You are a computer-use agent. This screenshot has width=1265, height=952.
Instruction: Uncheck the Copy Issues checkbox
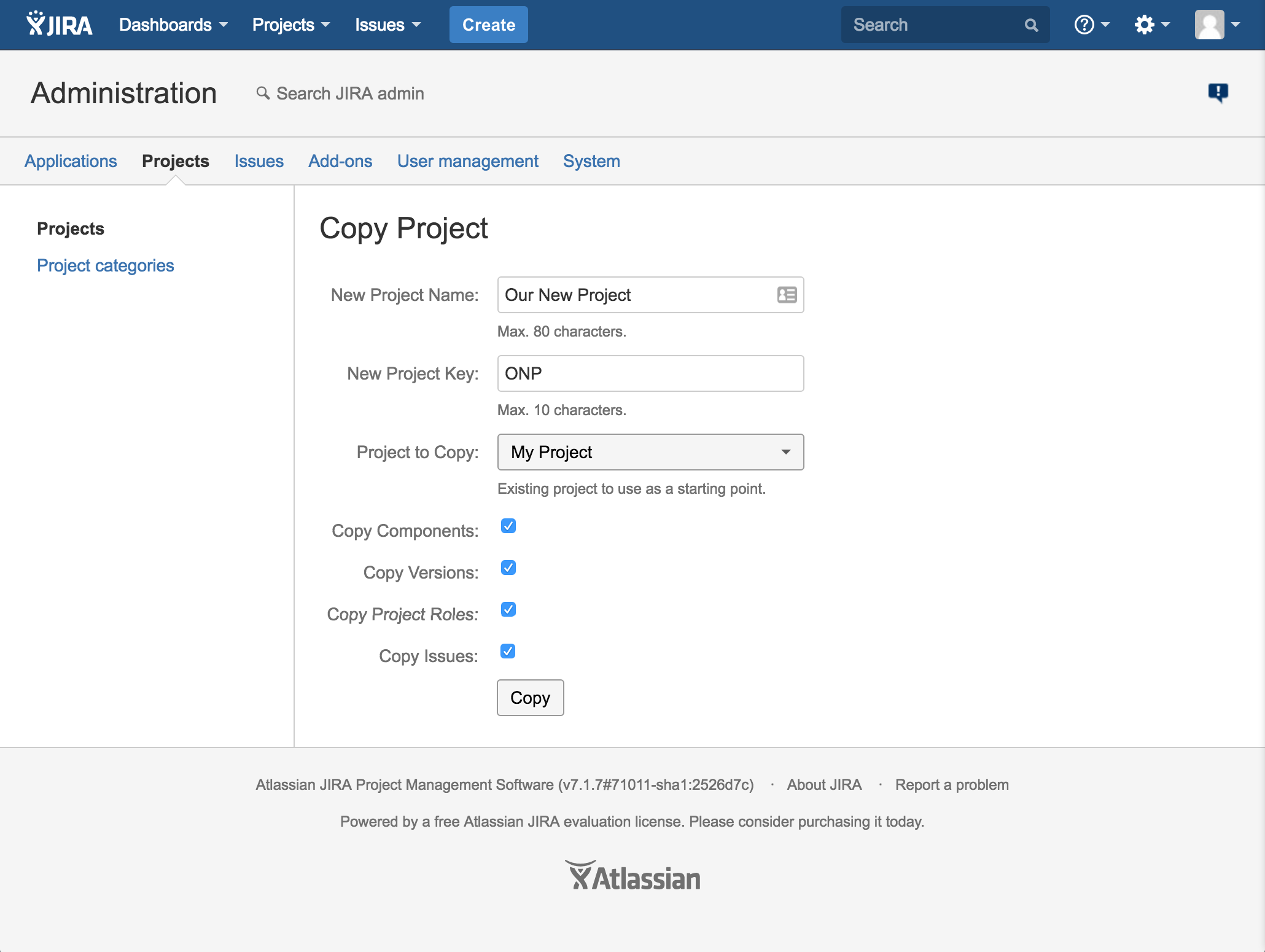pos(508,651)
